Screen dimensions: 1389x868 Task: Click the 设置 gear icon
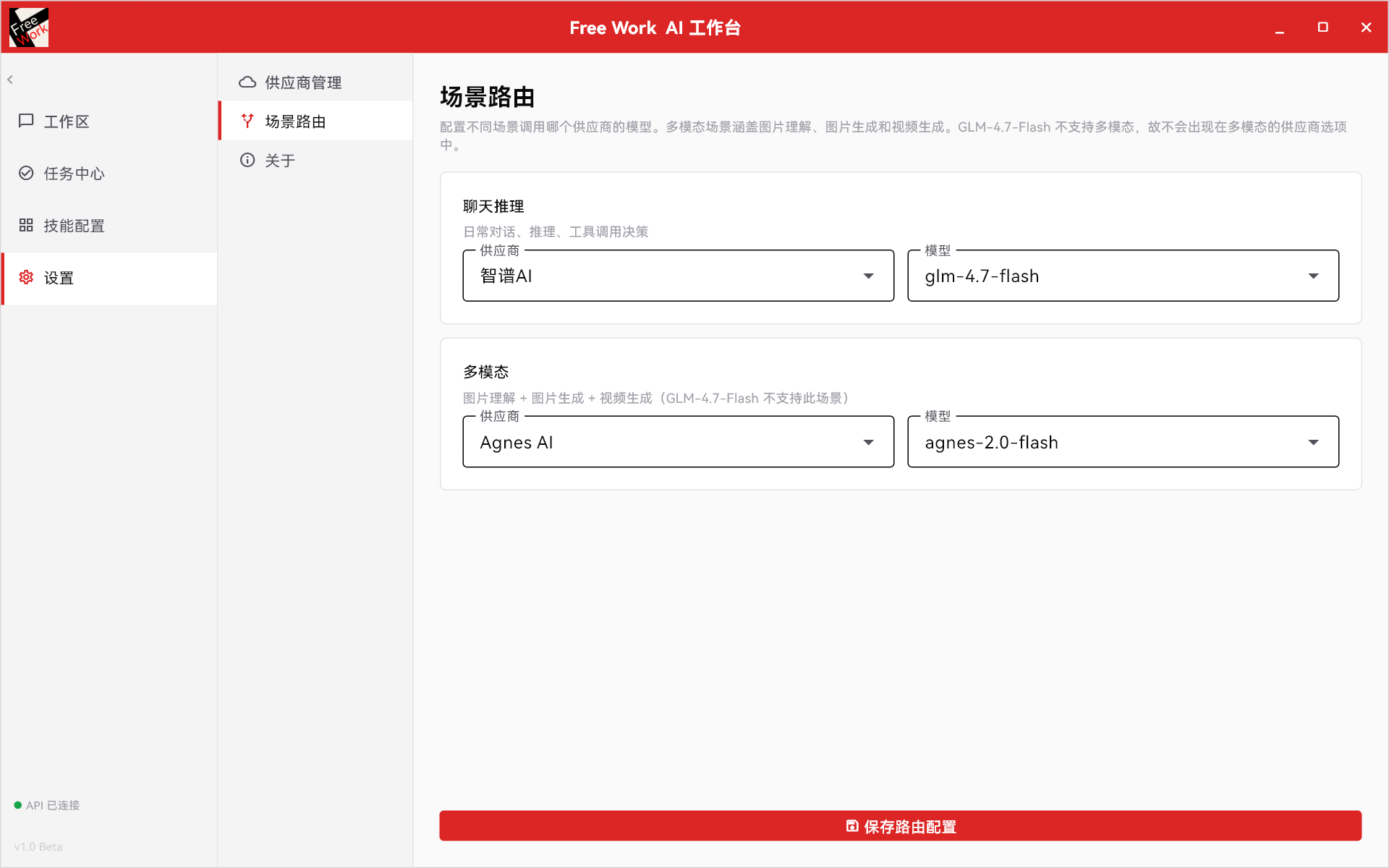(26, 277)
